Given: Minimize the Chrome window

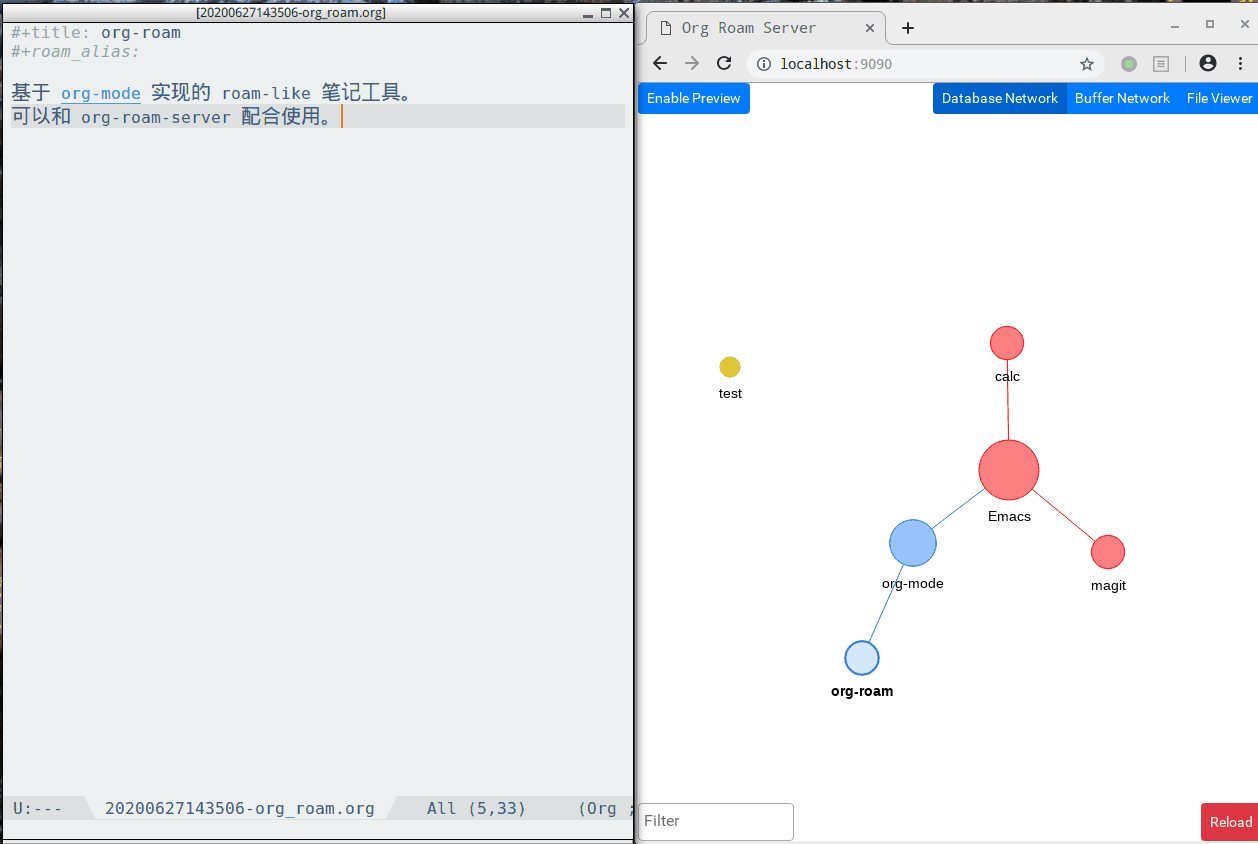Looking at the screenshot, I should pyautogui.click(x=1175, y=25).
